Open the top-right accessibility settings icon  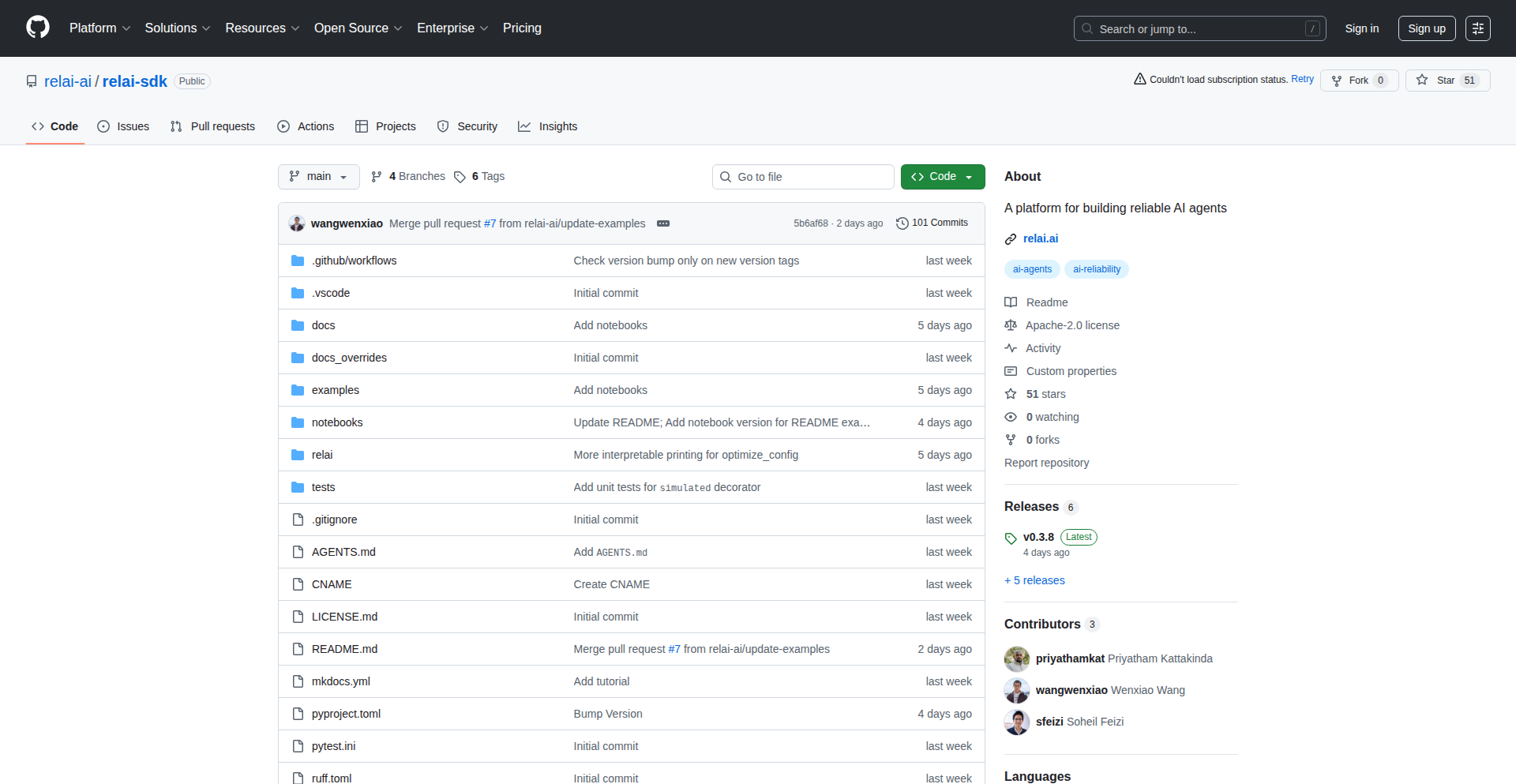click(x=1477, y=28)
